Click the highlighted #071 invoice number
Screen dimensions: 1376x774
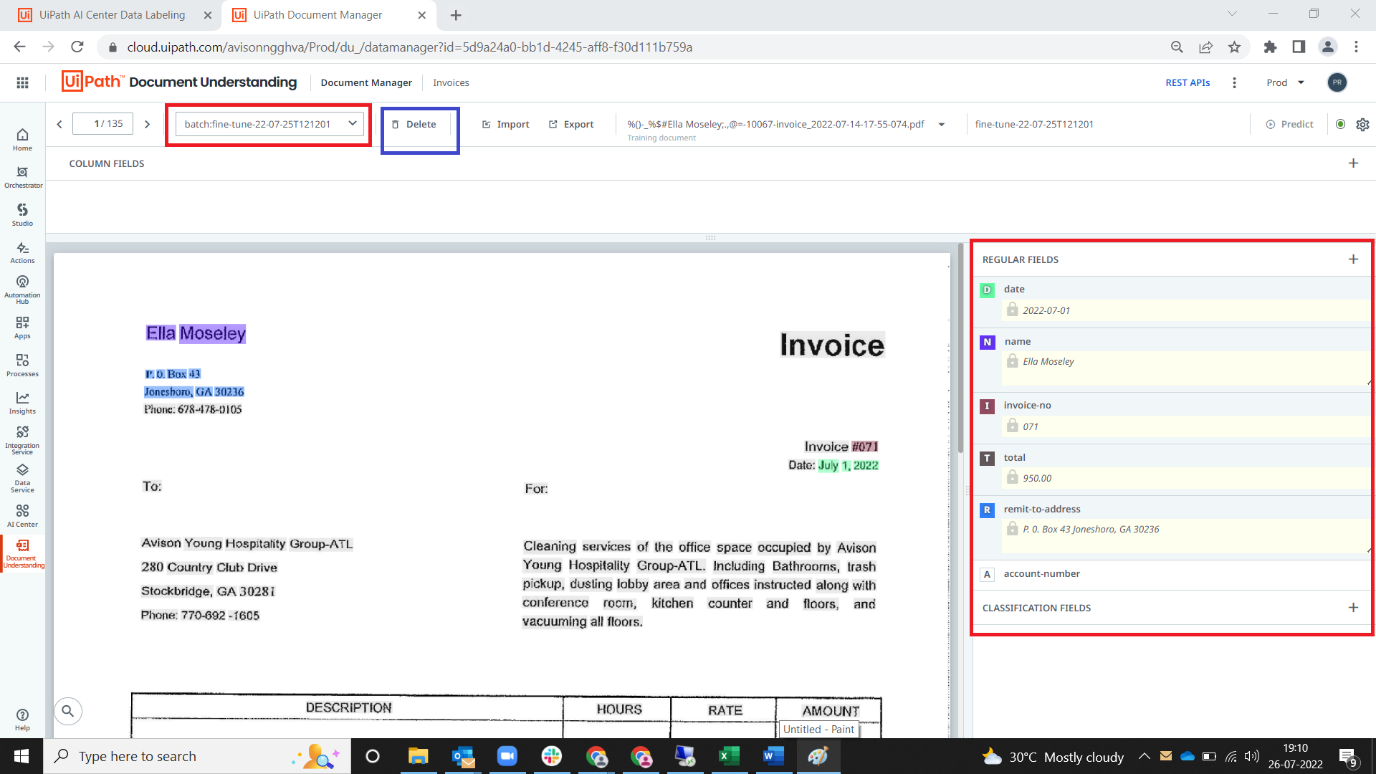865,446
